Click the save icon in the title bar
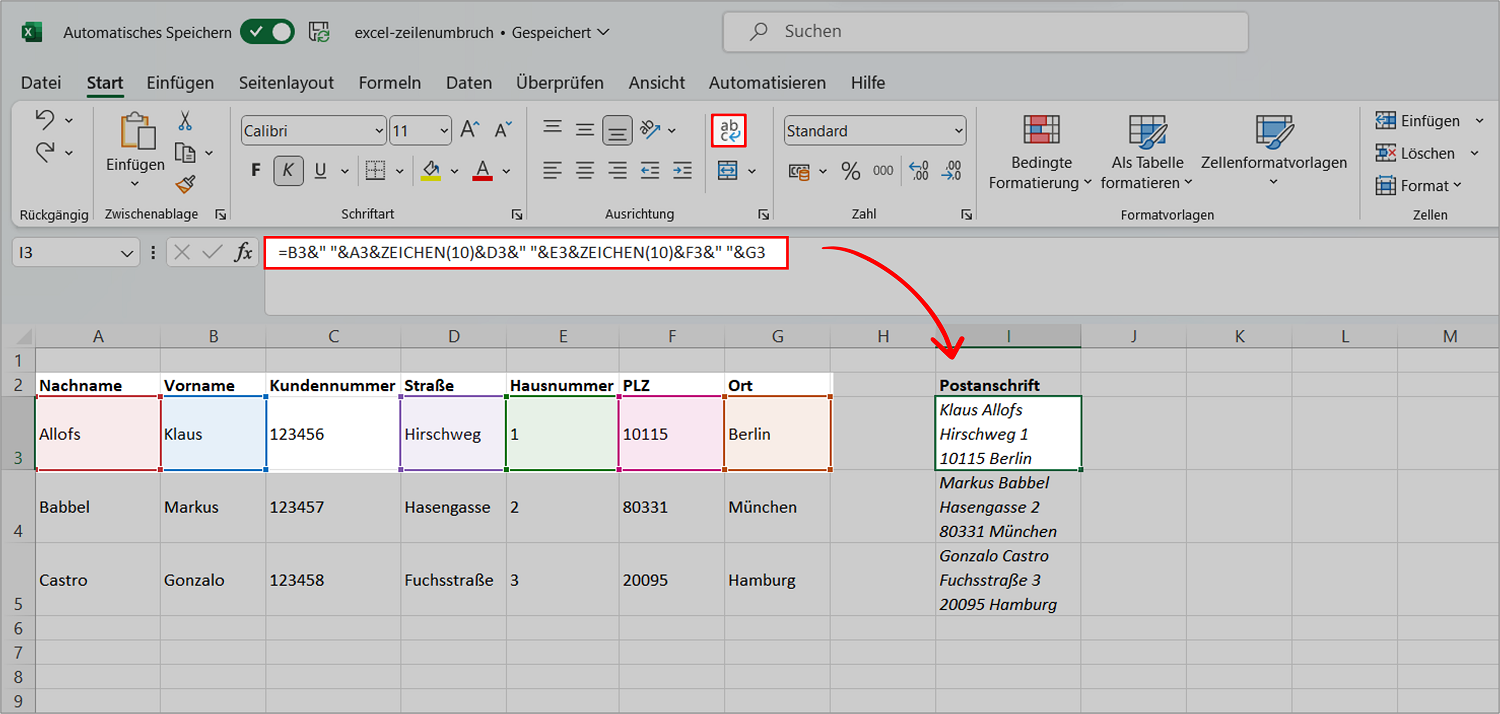The width and height of the screenshot is (1500, 714). [x=319, y=31]
